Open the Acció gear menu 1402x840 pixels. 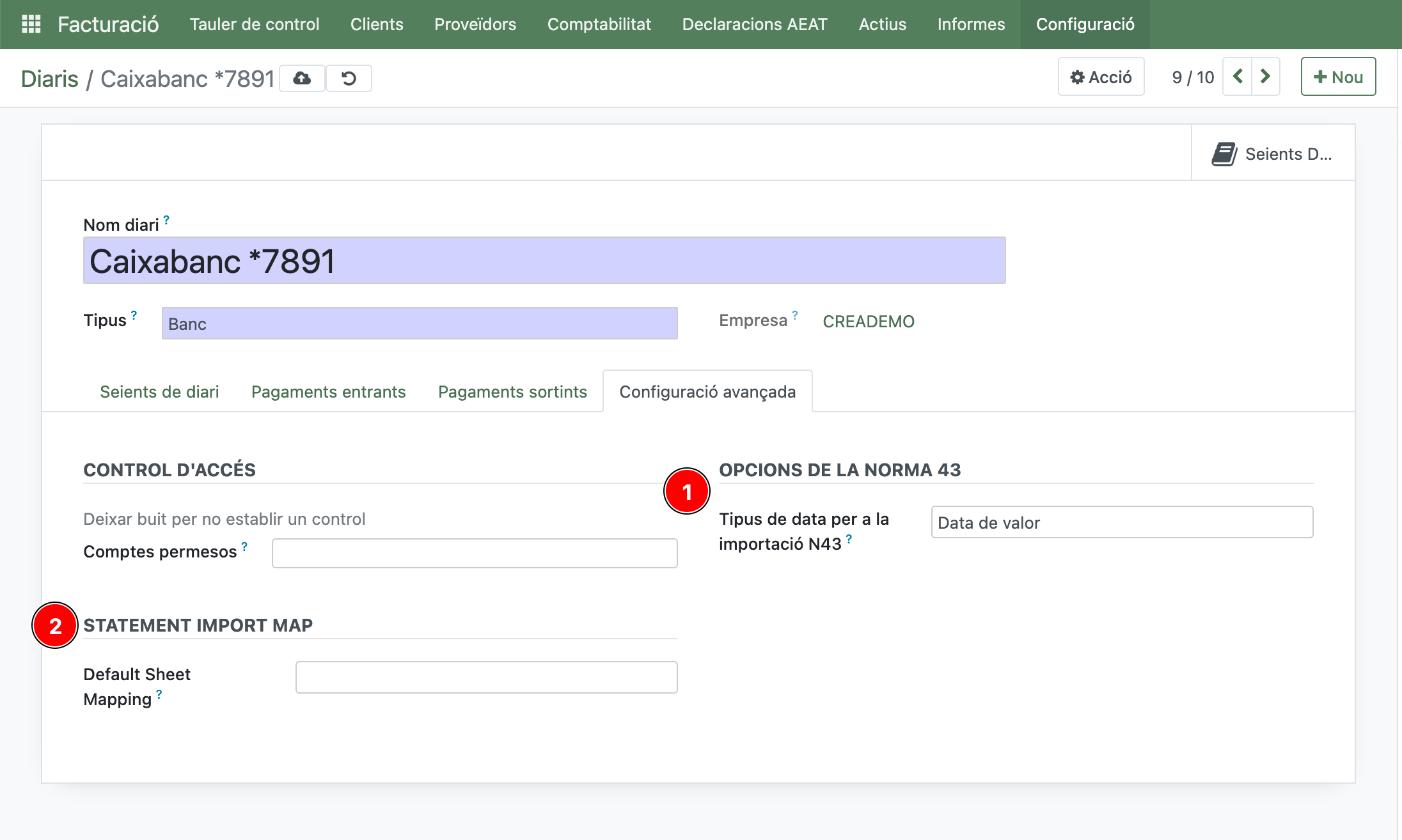(x=1101, y=77)
